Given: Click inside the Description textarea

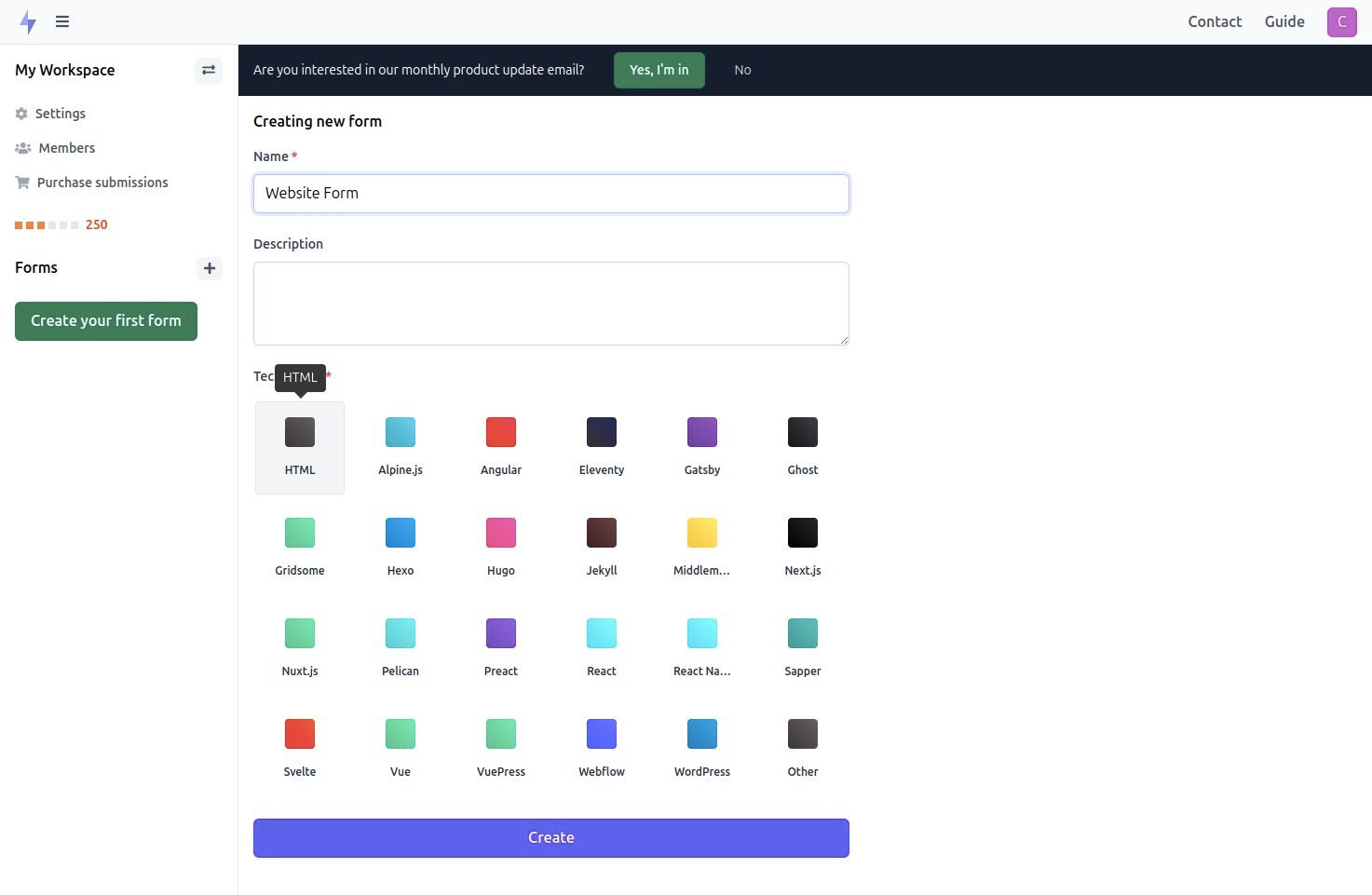Looking at the screenshot, I should coord(550,303).
